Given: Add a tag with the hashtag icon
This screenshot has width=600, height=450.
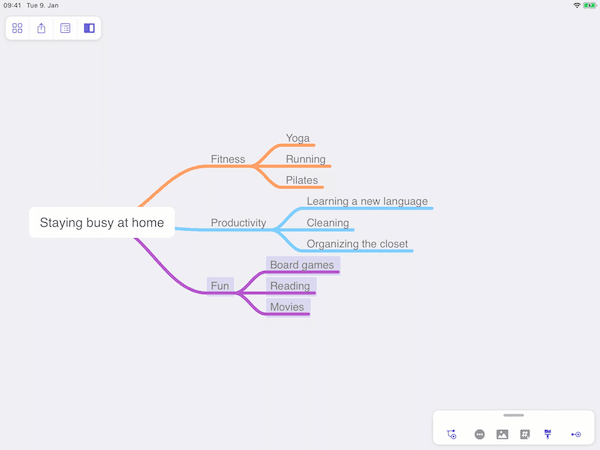Looking at the screenshot, I should (525, 434).
